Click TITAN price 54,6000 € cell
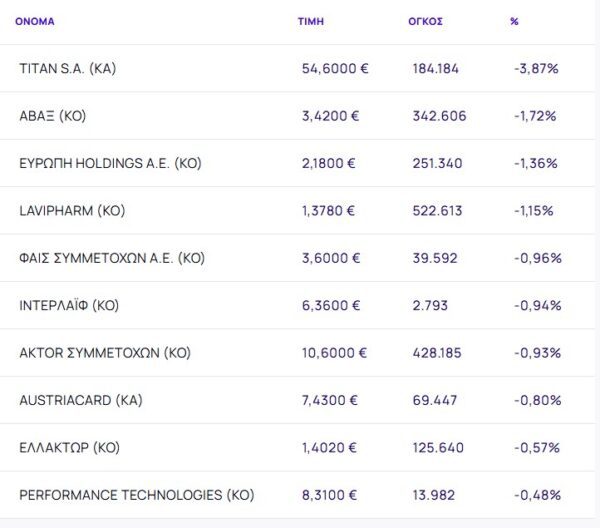The height and width of the screenshot is (528, 600). coord(335,68)
